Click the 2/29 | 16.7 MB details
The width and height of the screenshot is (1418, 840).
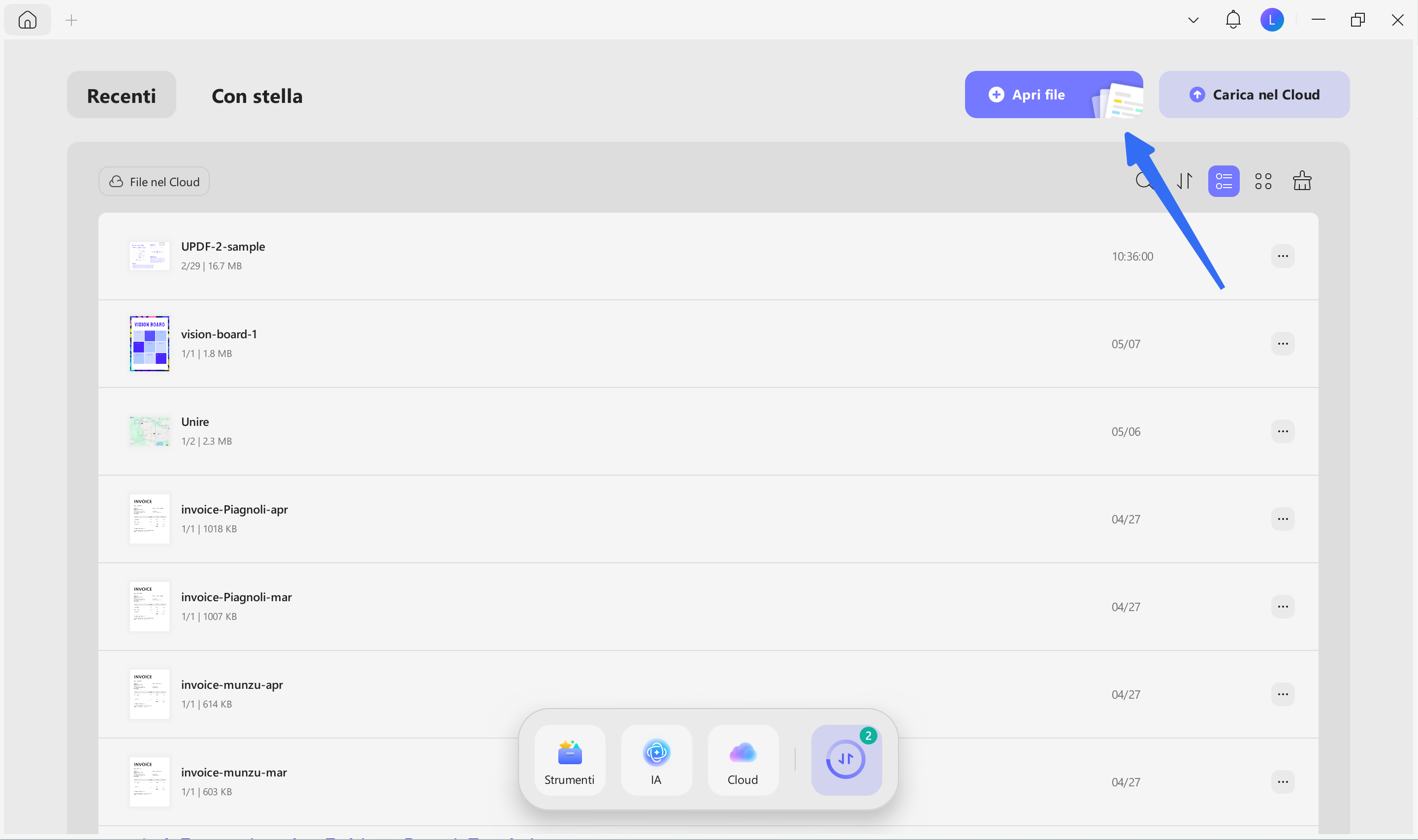(212, 266)
